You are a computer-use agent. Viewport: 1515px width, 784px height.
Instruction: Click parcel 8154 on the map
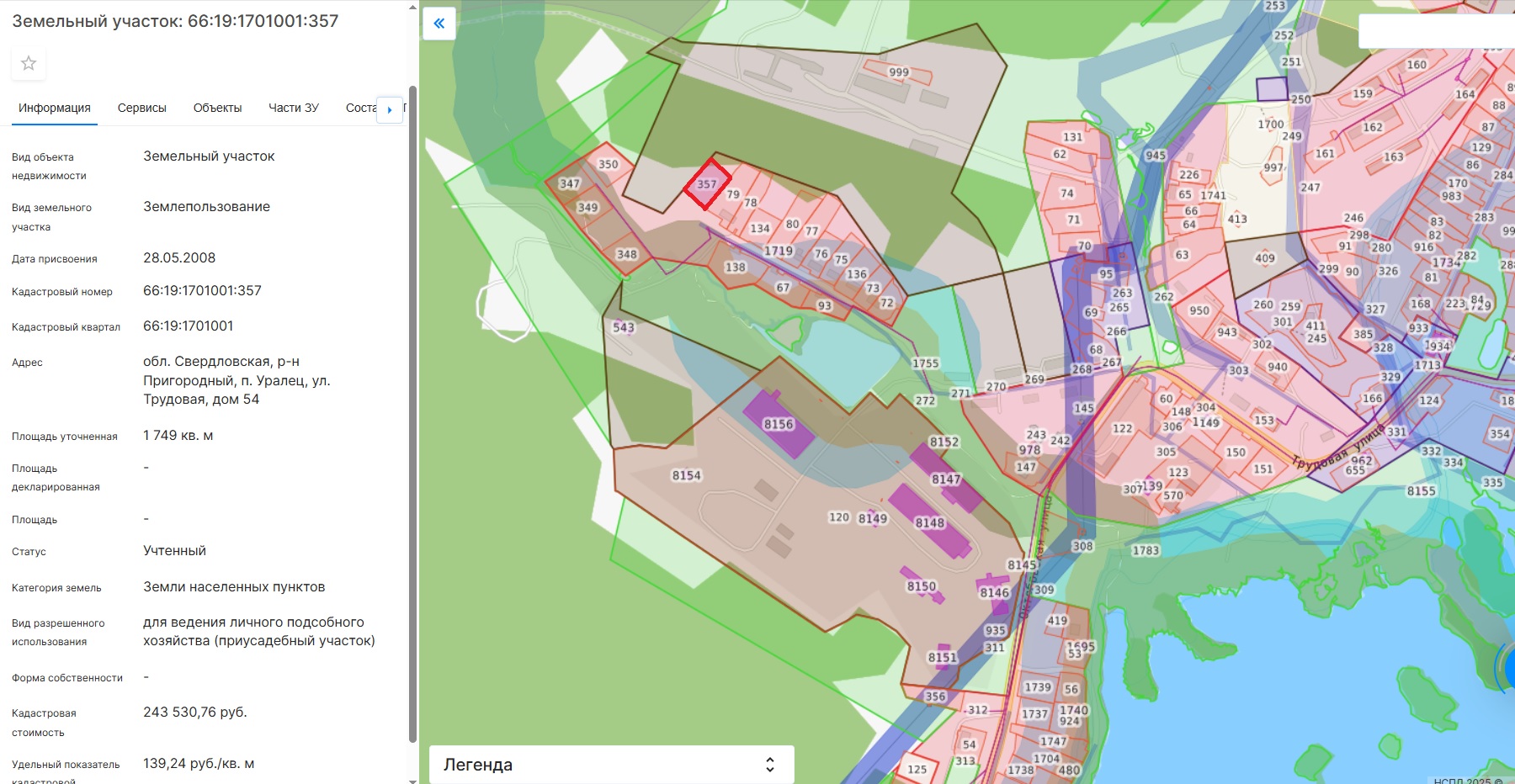[686, 475]
